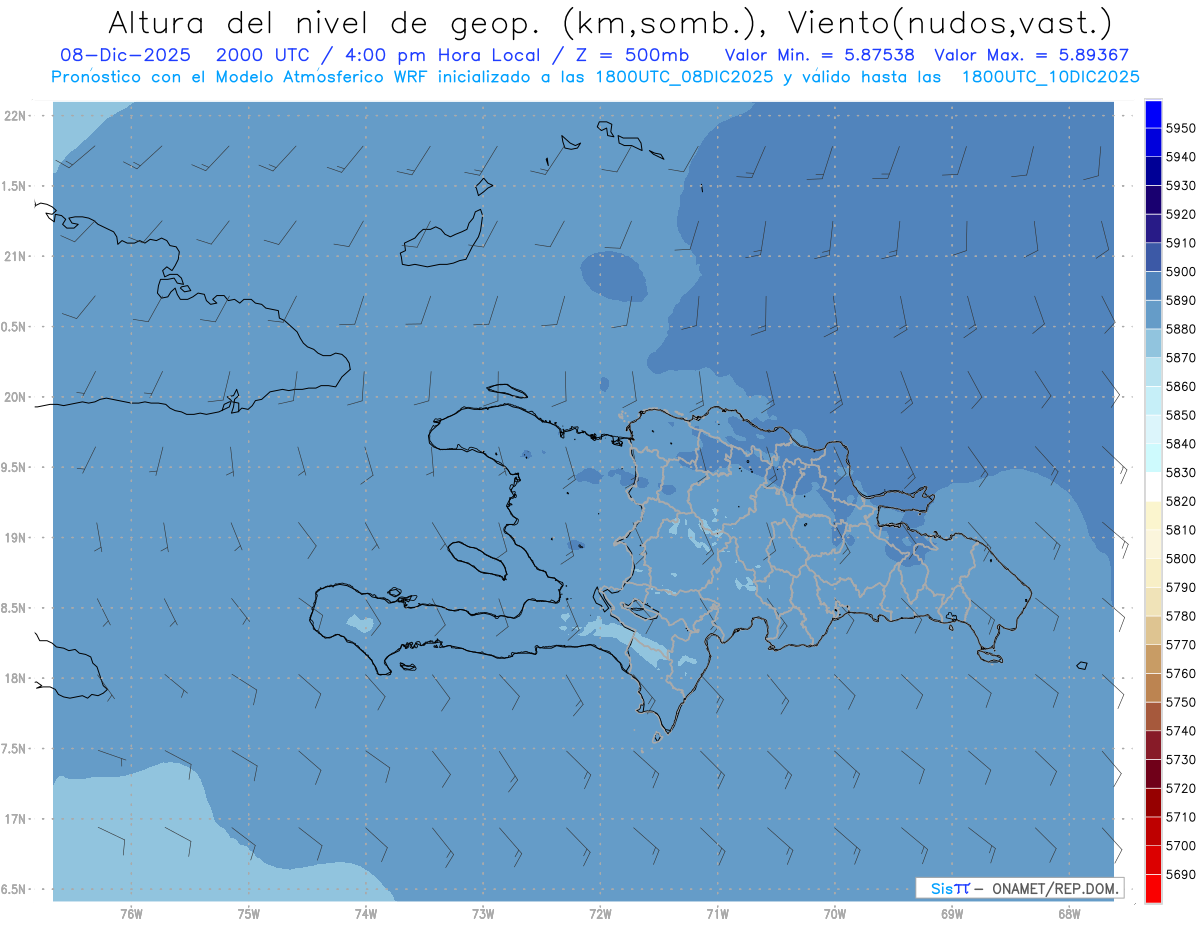Click the '5760' color bar value
This screenshot has width=1200, height=927.
1180,673
